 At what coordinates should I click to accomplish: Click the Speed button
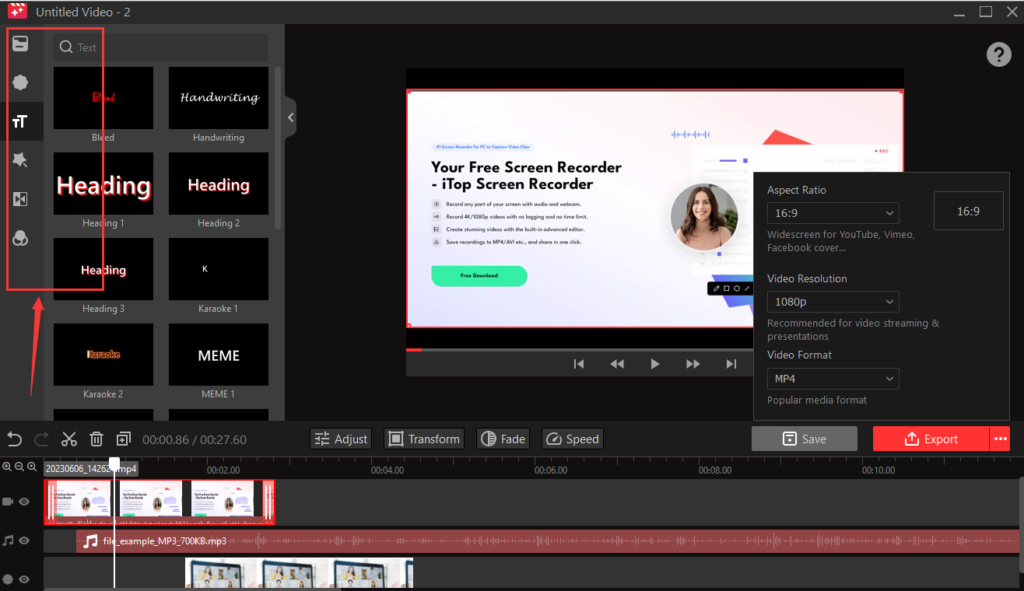(572, 439)
